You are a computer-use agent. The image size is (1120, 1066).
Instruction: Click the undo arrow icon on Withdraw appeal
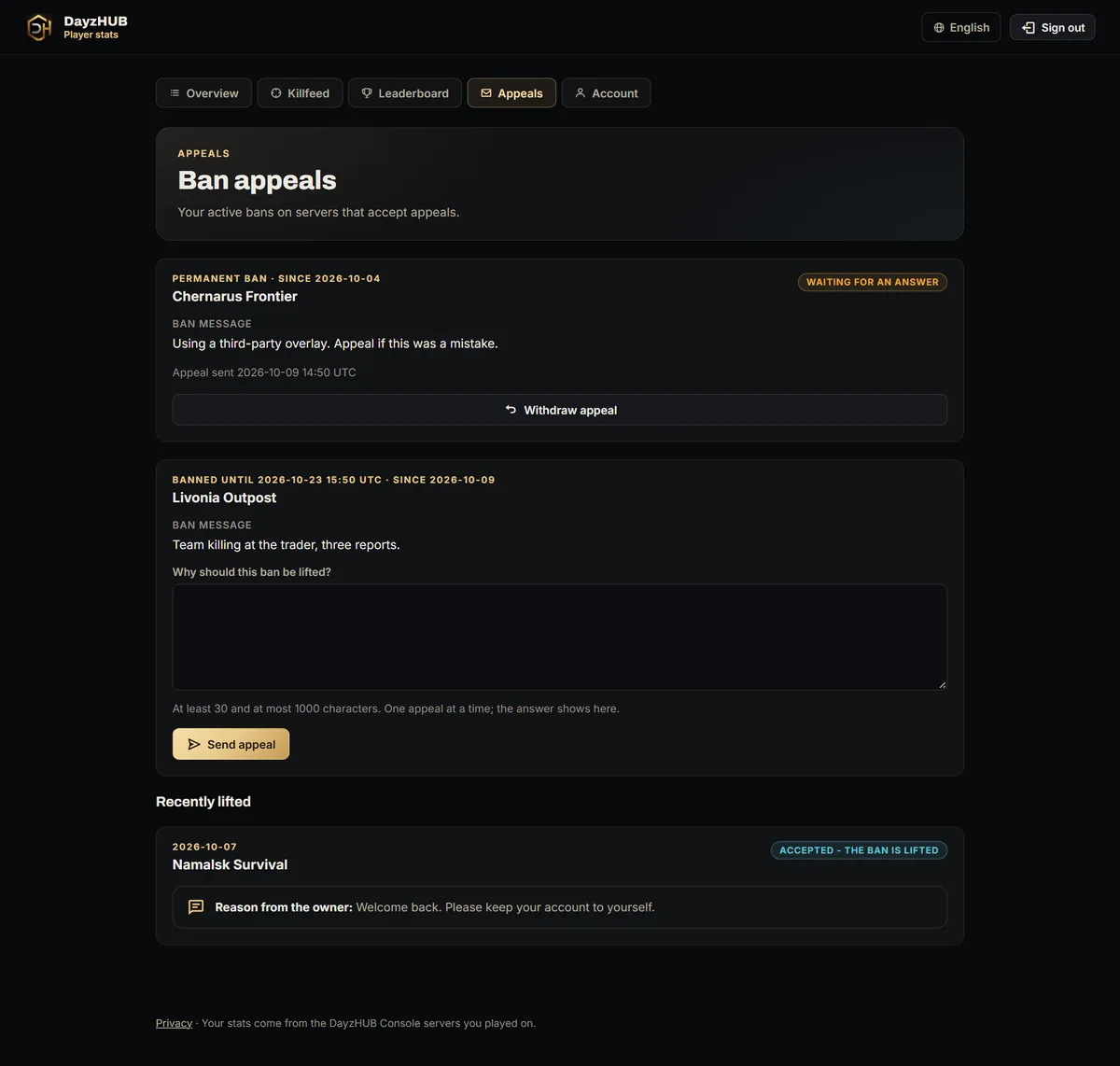[x=511, y=409]
